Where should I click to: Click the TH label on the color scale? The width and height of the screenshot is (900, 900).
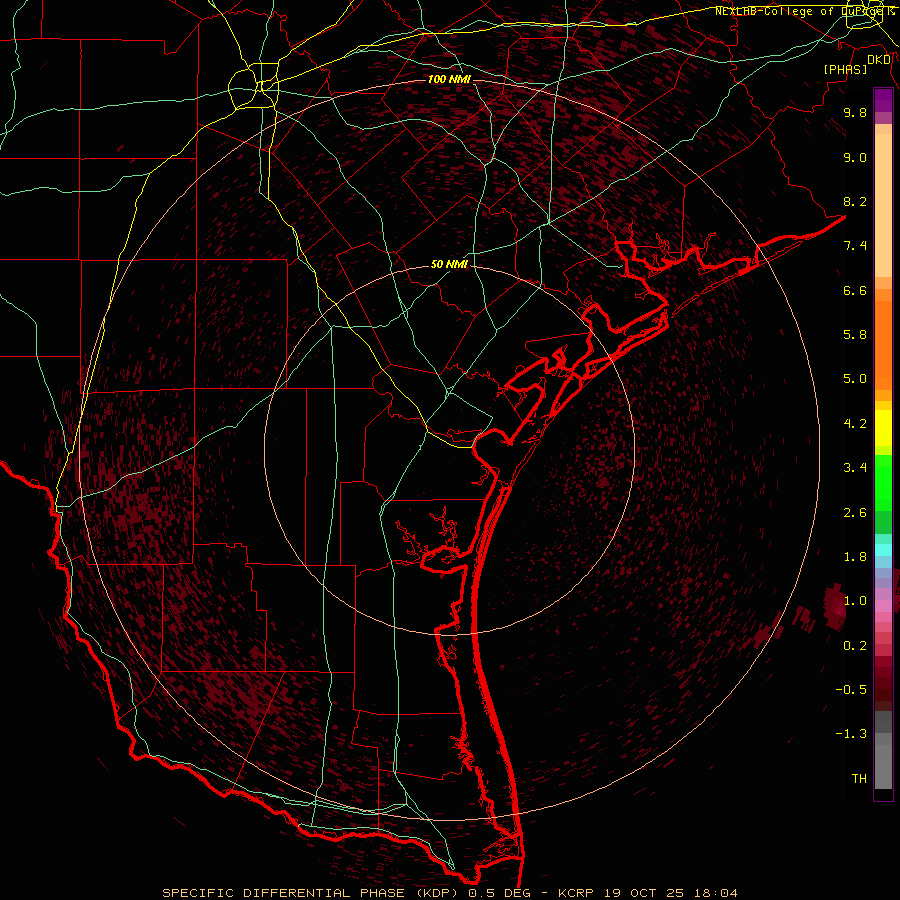point(859,779)
